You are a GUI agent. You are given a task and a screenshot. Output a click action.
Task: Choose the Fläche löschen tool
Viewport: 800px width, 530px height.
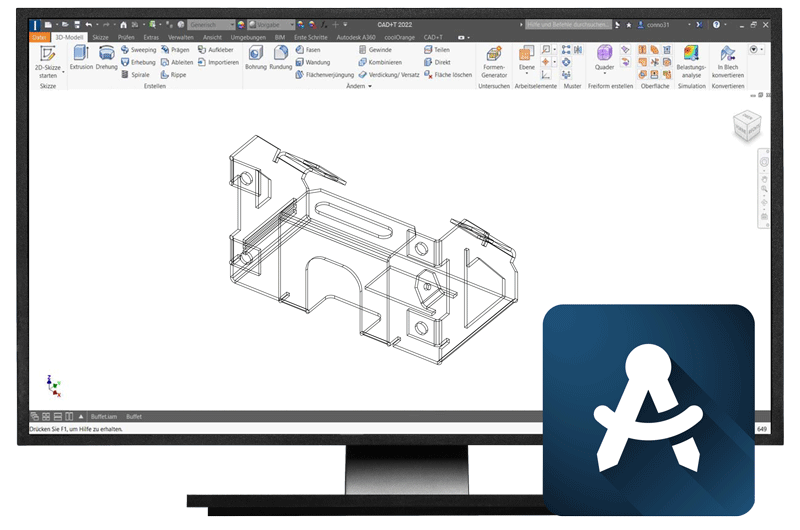click(448, 74)
